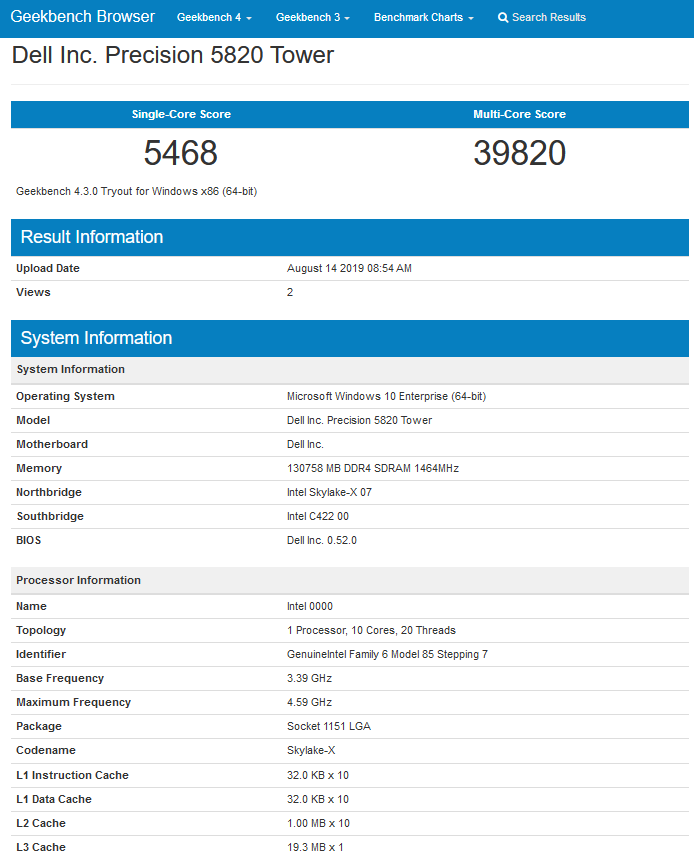This screenshot has height=865, width=694.
Task: Click the Northbridge value Intel Skylake-X 07
Action: click(x=329, y=492)
